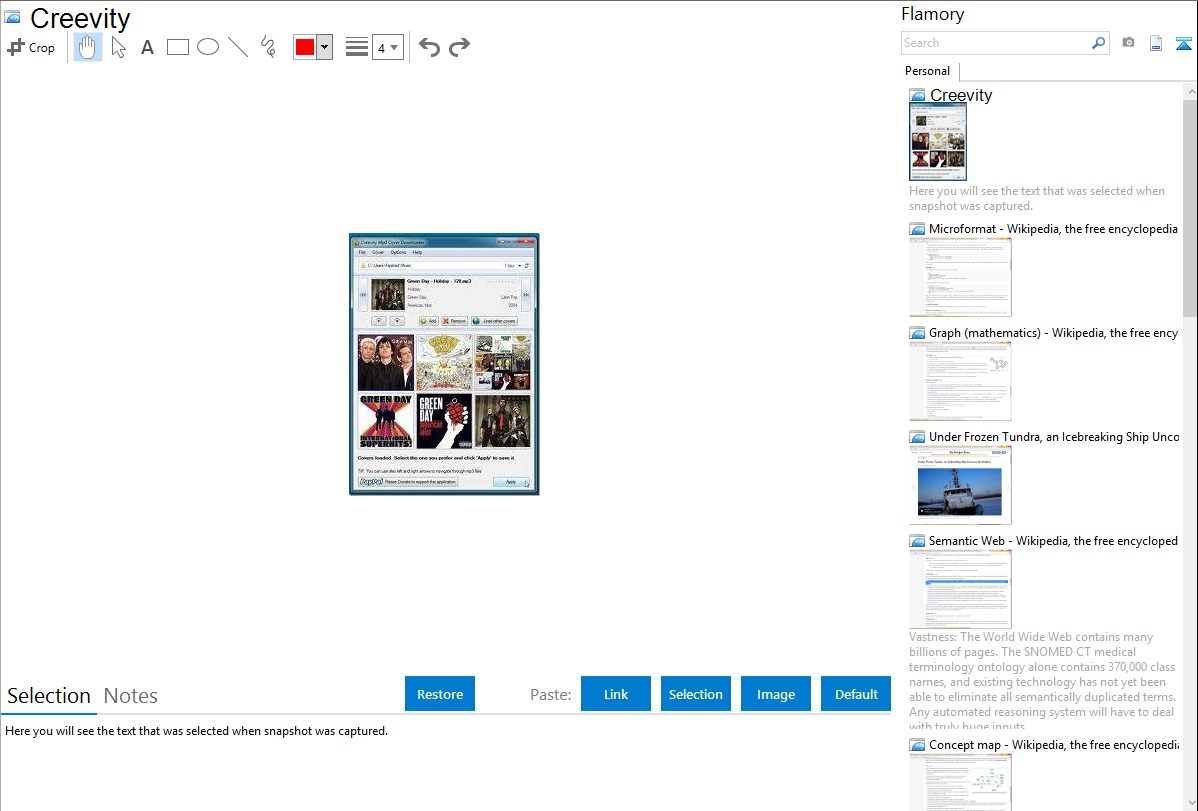1198x811 pixels.
Task: Click the icon beside Semantic Web title
Action: [x=917, y=540]
